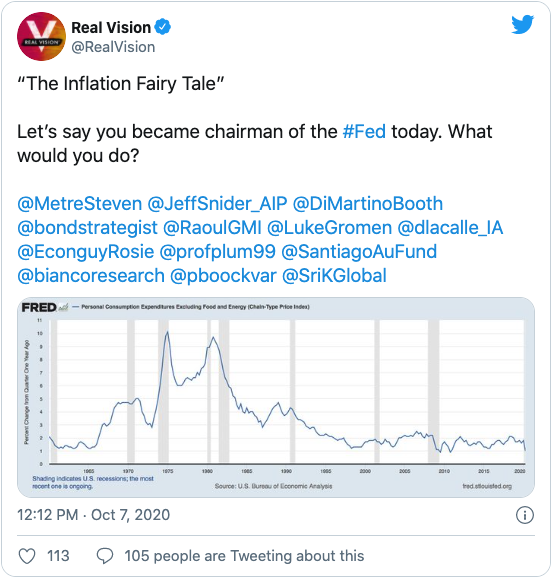Screen dimensions: 553x579
Task: Like the tweet with the heart icon
Action: coord(27,556)
